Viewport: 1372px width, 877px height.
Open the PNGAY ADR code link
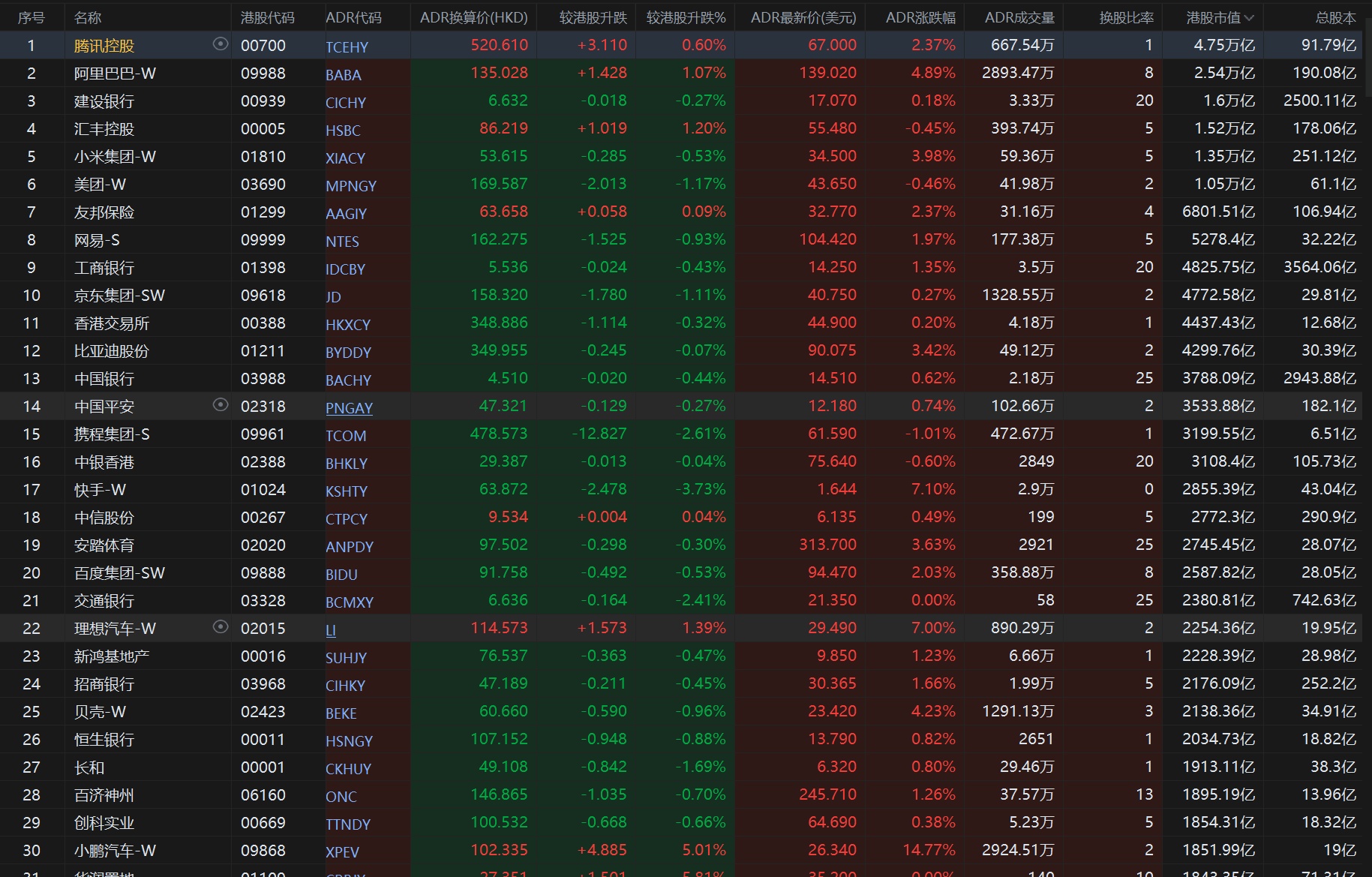(349, 408)
